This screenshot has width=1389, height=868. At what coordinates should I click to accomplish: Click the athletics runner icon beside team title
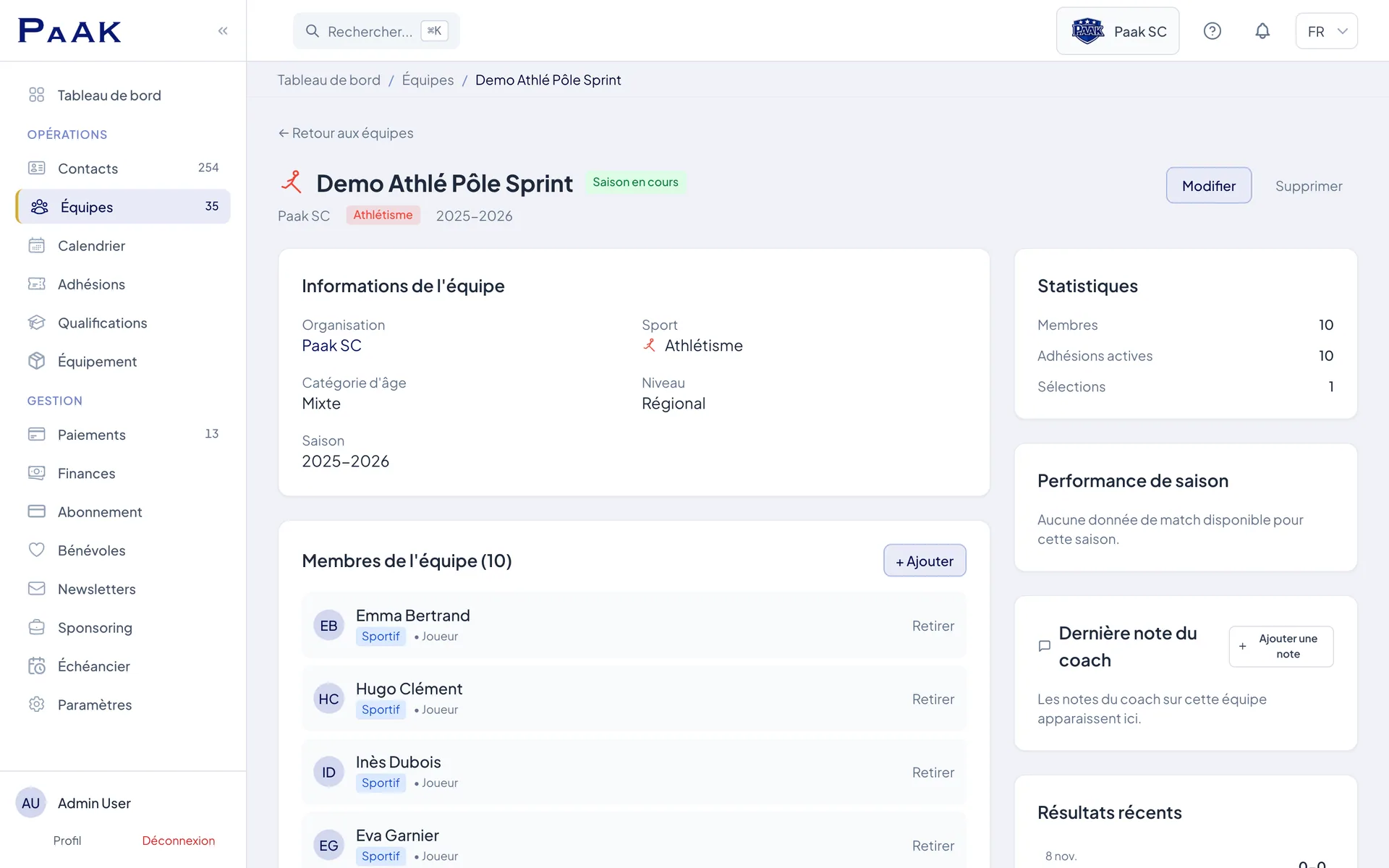[x=292, y=182]
